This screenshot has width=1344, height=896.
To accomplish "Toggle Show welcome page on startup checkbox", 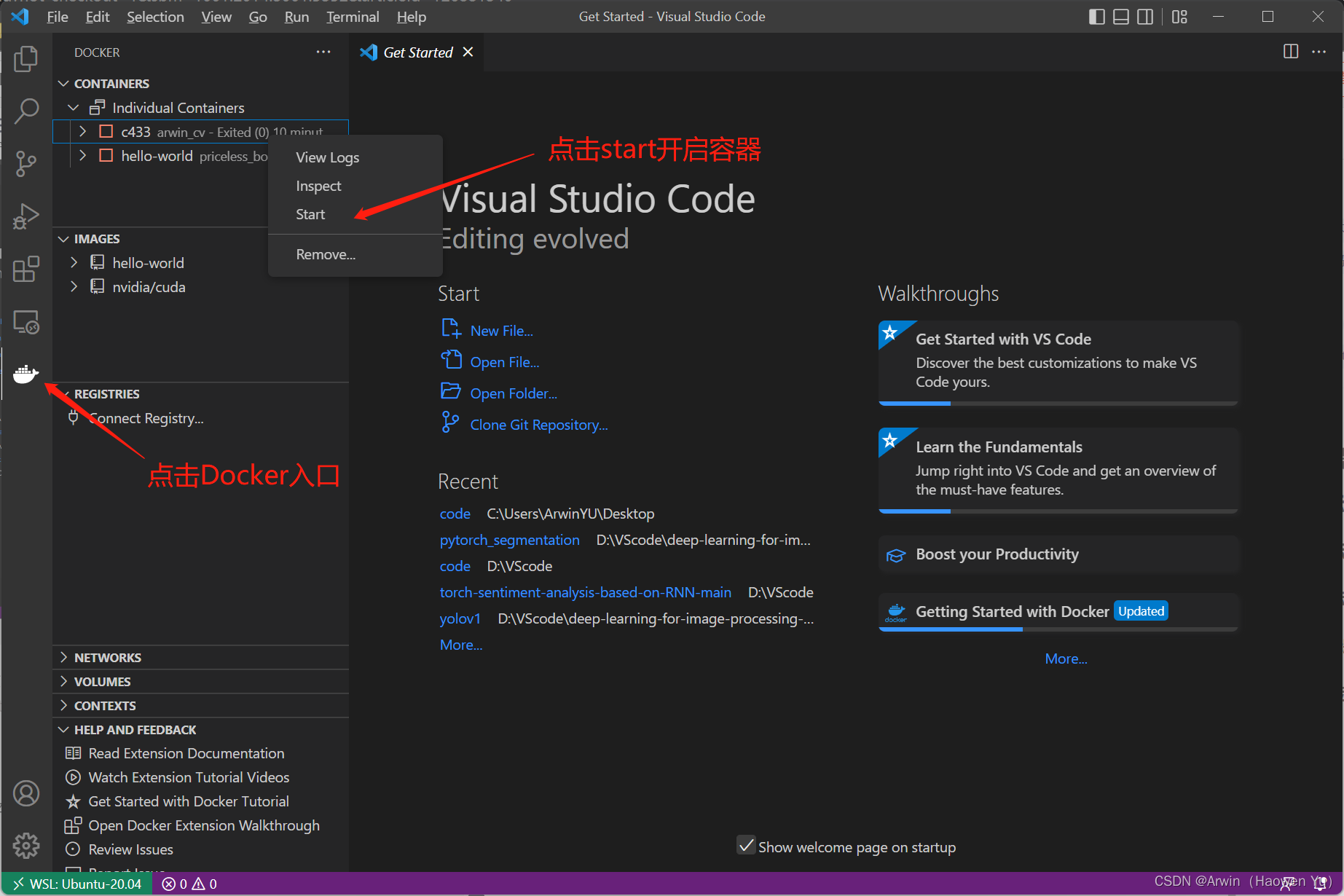I will [746, 846].
